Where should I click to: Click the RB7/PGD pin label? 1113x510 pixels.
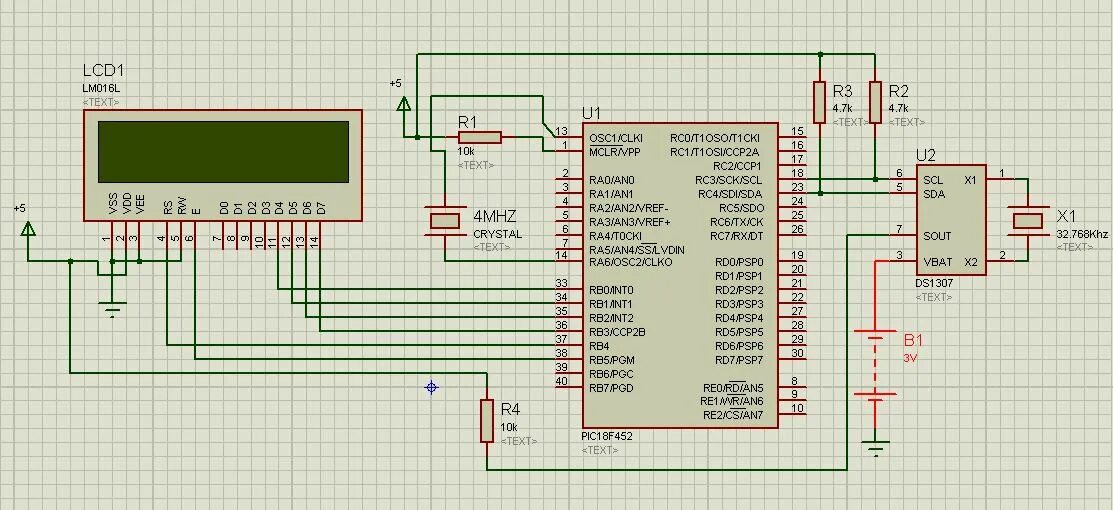[611, 389]
